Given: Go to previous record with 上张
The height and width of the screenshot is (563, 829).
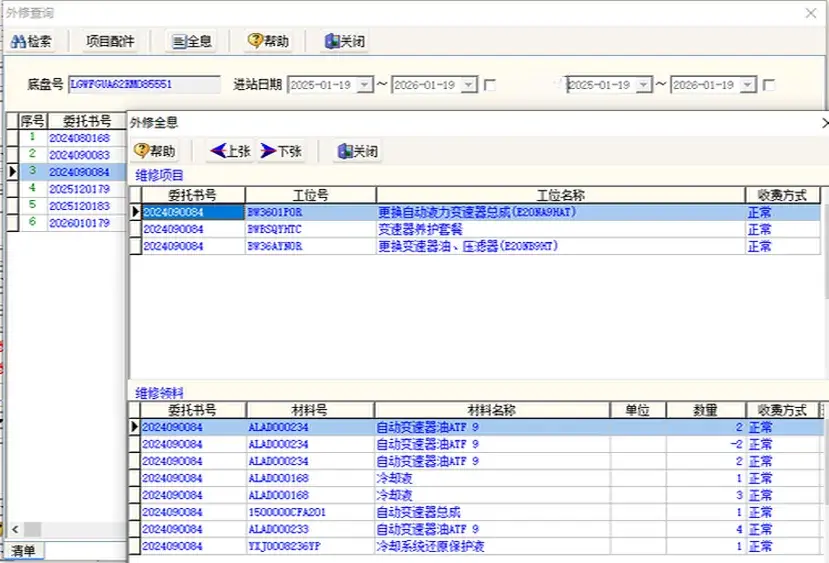Looking at the screenshot, I should click(230, 151).
